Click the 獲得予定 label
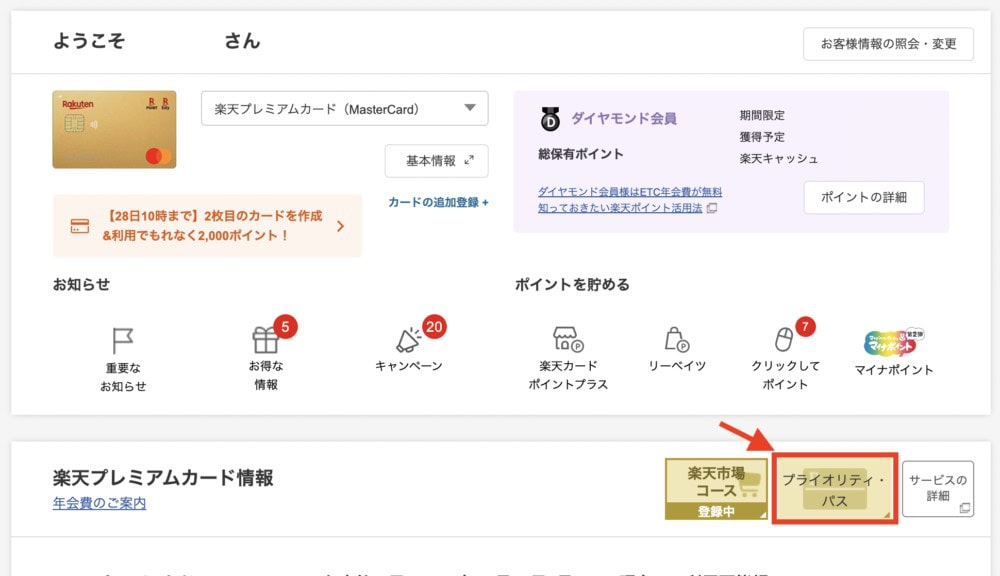 762,137
